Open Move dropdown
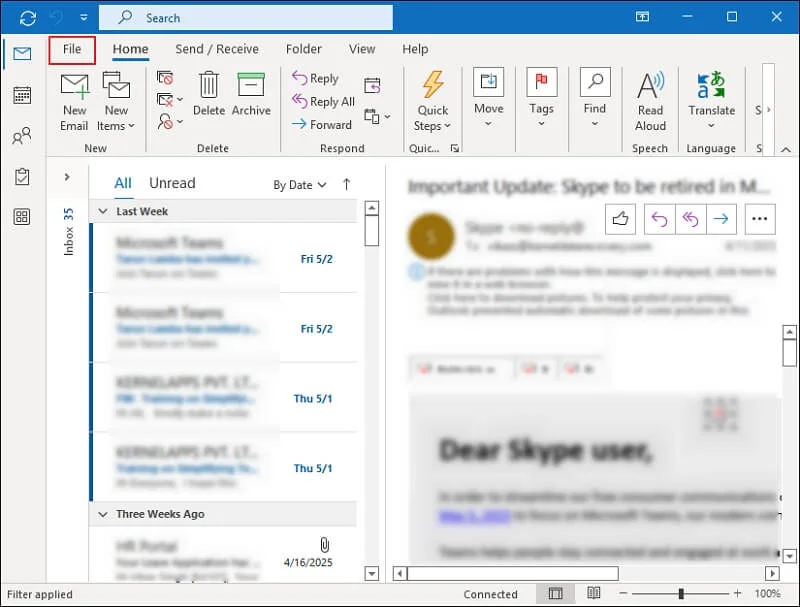Screen dimensions: 800x607 click(489, 98)
